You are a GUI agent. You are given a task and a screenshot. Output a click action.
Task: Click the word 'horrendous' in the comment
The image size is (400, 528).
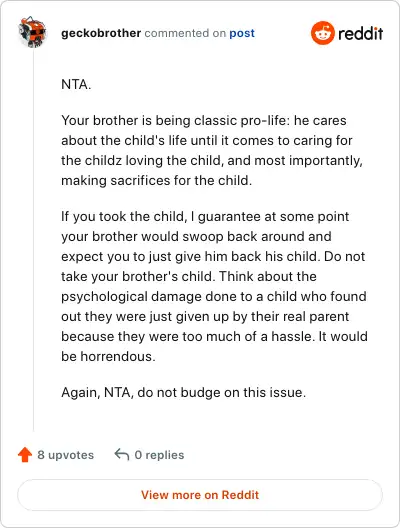click(116, 356)
